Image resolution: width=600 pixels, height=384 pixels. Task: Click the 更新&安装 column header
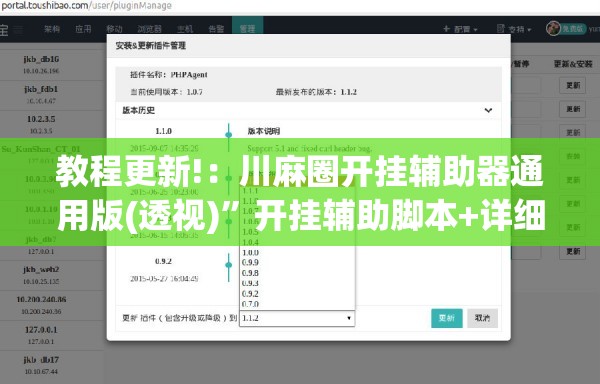pos(573,64)
